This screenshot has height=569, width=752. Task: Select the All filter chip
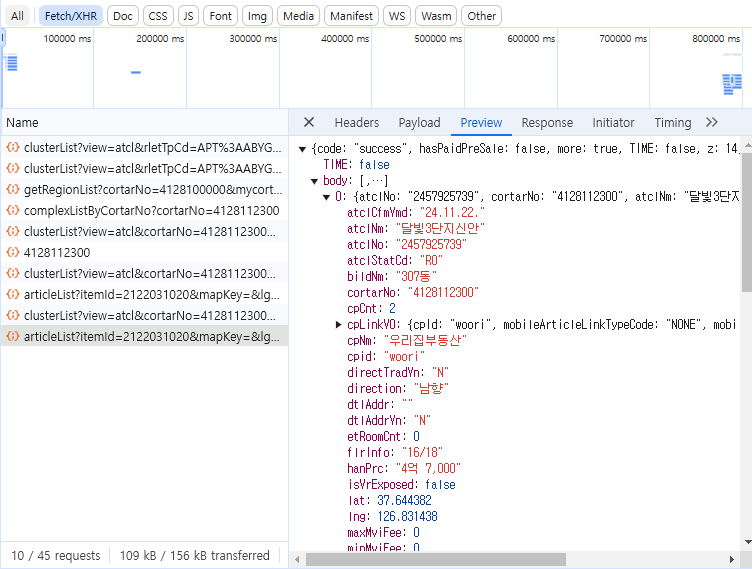coord(17,16)
